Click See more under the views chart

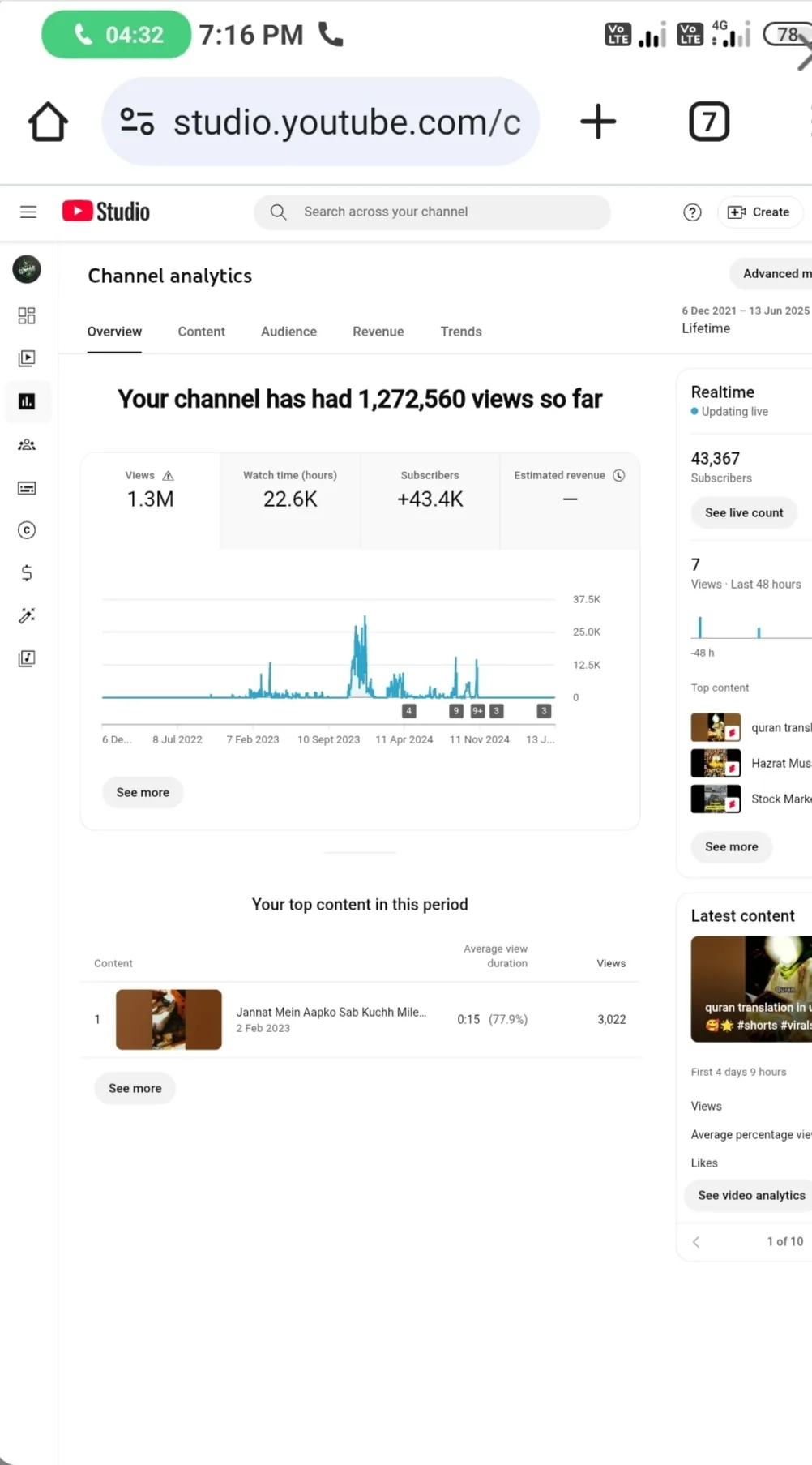[143, 792]
